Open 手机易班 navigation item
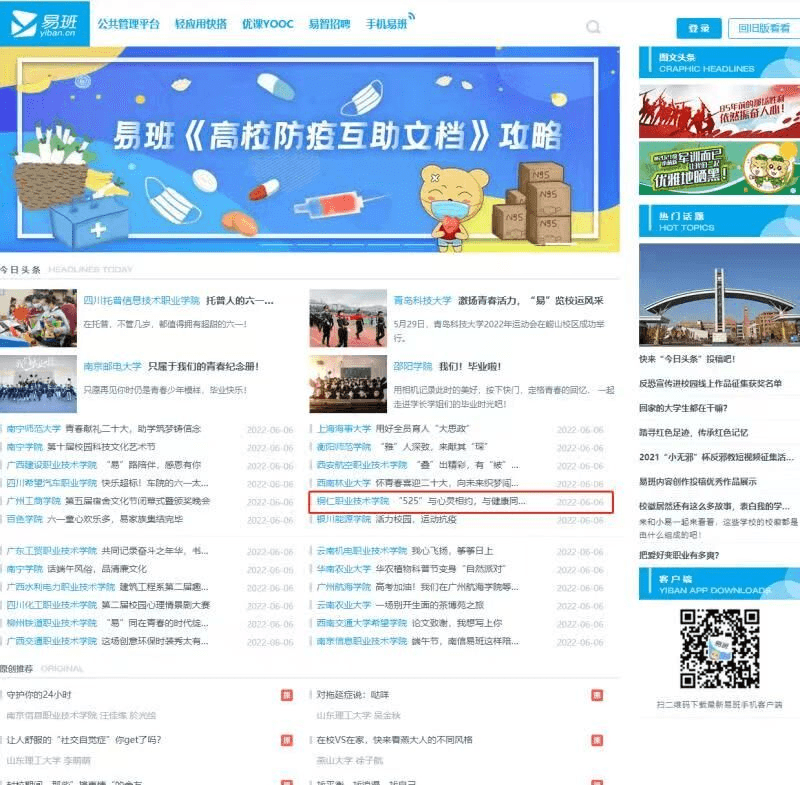 point(388,25)
